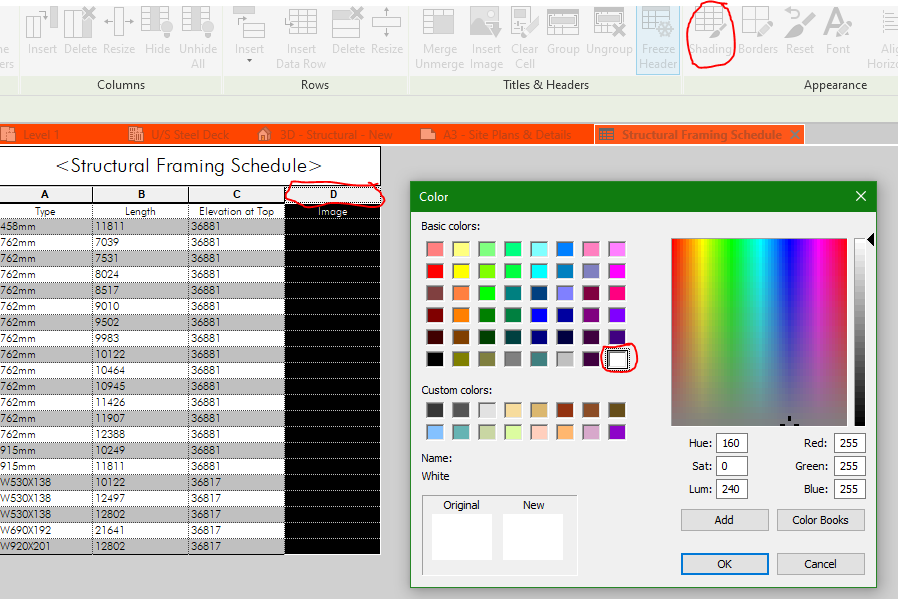Image resolution: width=898 pixels, height=599 pixels.
Task: Click the Delete row icon
Action: click(x=348, y=23)
